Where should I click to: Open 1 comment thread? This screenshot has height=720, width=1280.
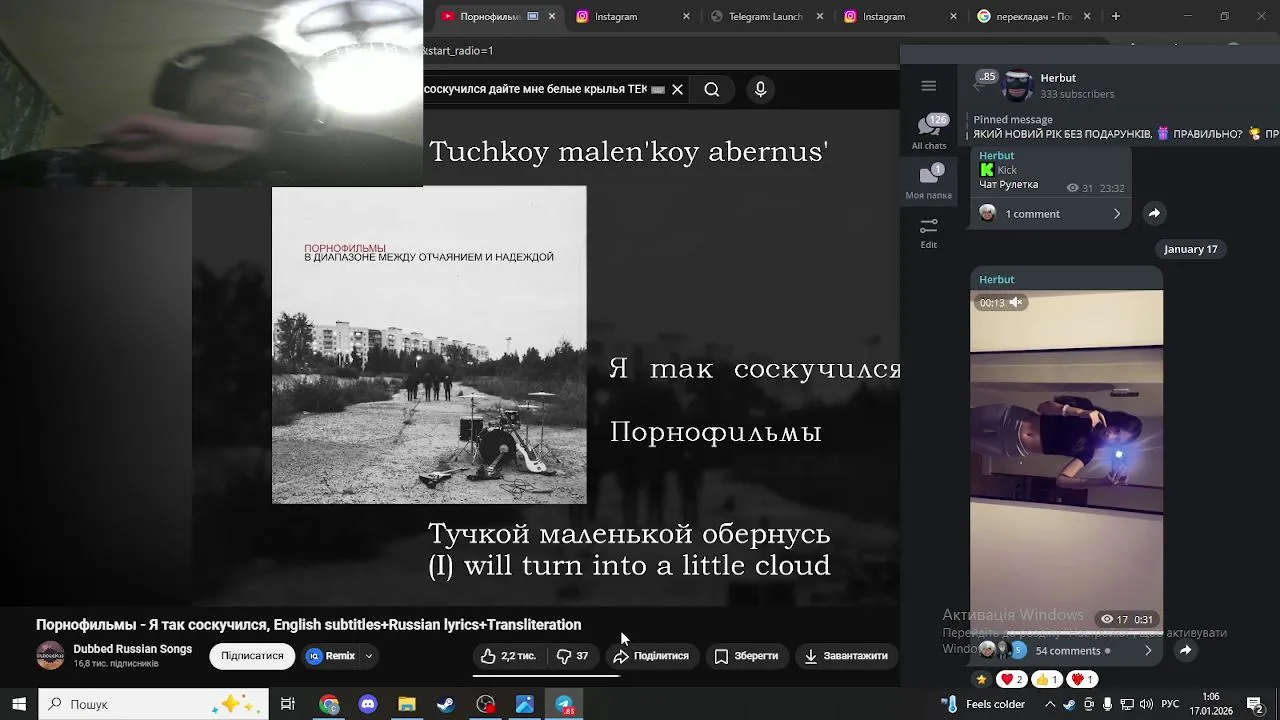pyautogui.click(x=1049, y=213)
